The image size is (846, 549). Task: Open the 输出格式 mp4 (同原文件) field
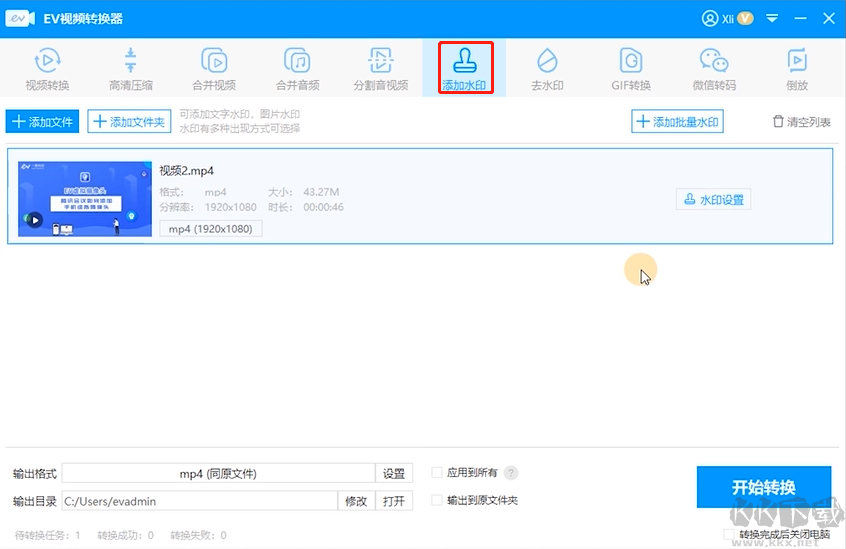(219, 473)
